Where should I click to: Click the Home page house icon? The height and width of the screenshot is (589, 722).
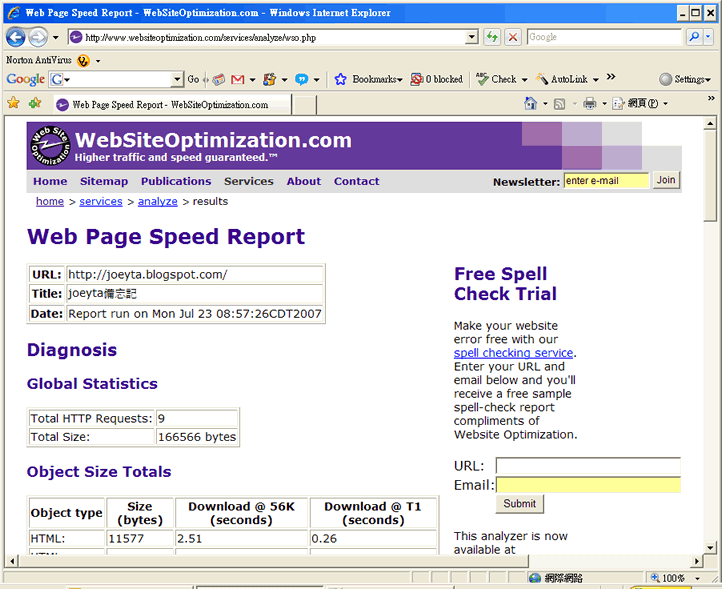pos(530,103)
